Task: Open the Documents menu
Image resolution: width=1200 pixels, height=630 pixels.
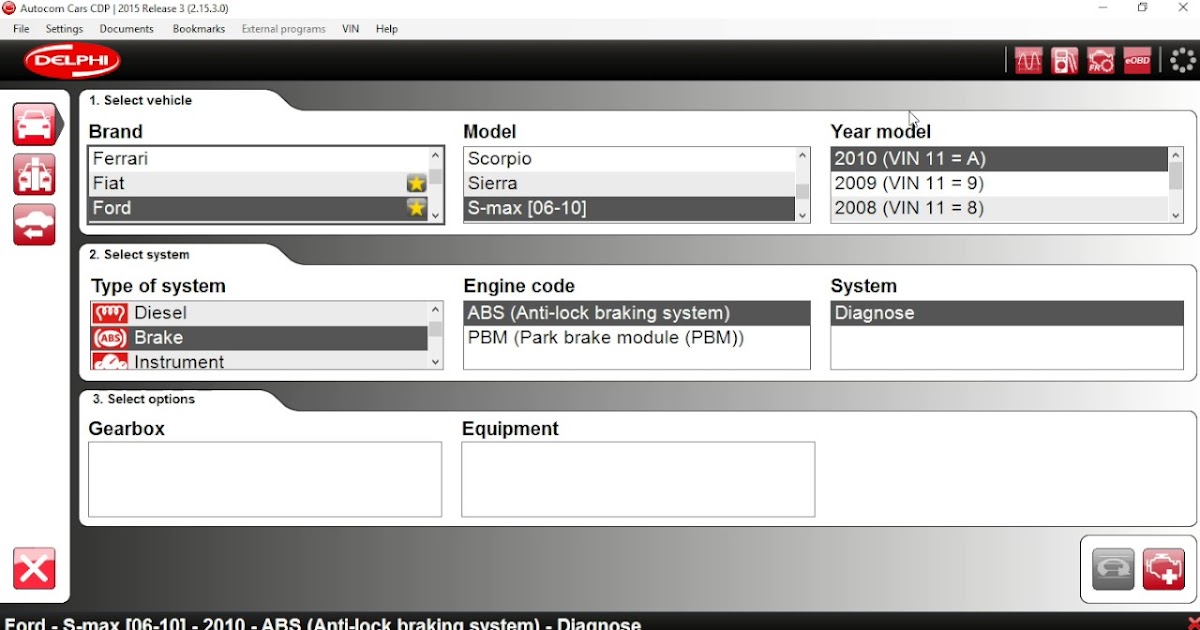Action: [127, 29]
